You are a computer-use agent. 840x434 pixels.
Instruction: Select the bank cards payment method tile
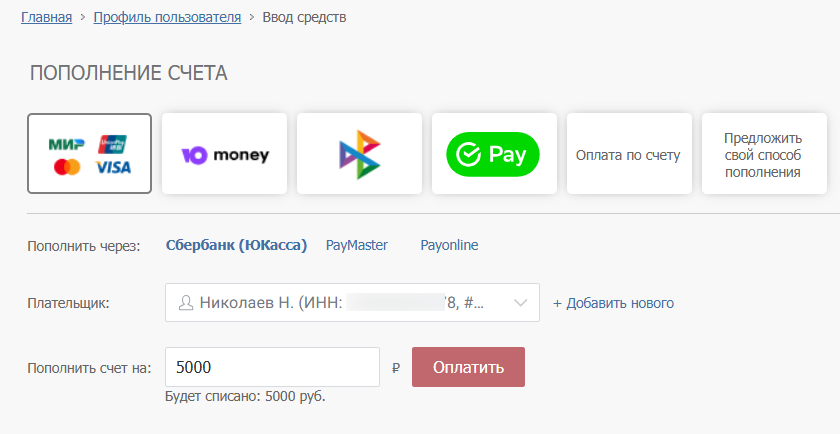[x=90, y=154]
